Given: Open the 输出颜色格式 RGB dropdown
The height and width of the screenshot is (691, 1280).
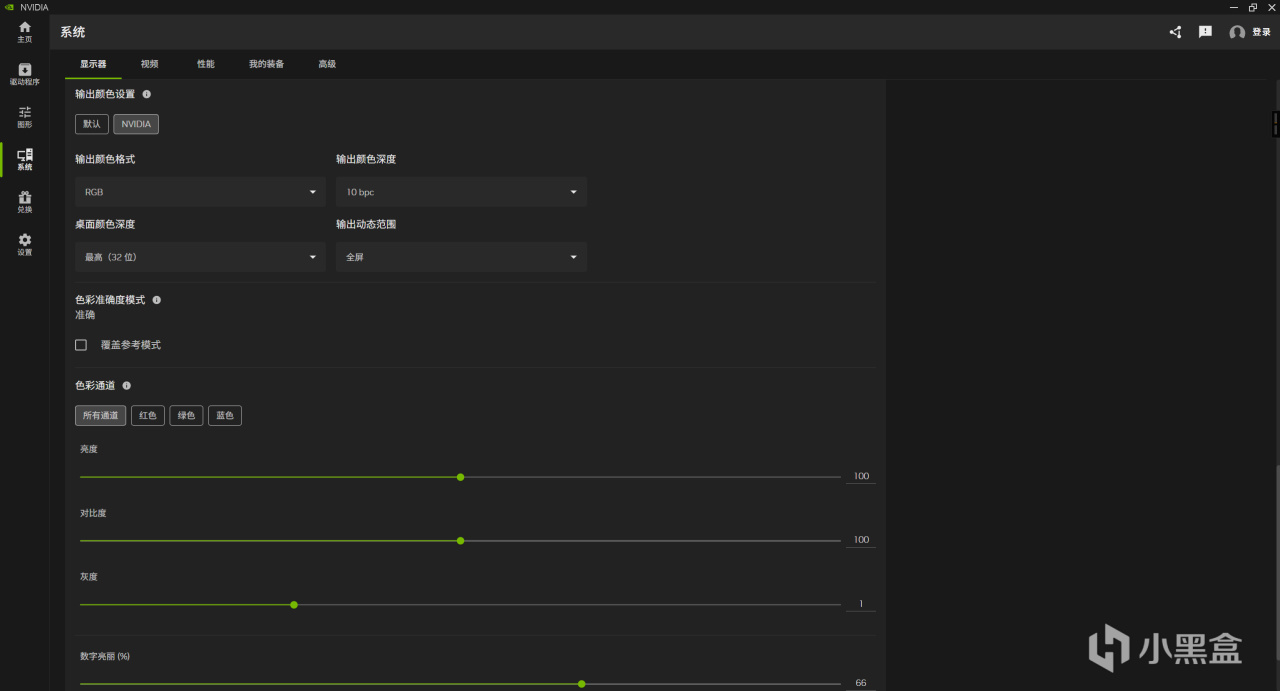Looking at the screenshot, I should (200, 192).
